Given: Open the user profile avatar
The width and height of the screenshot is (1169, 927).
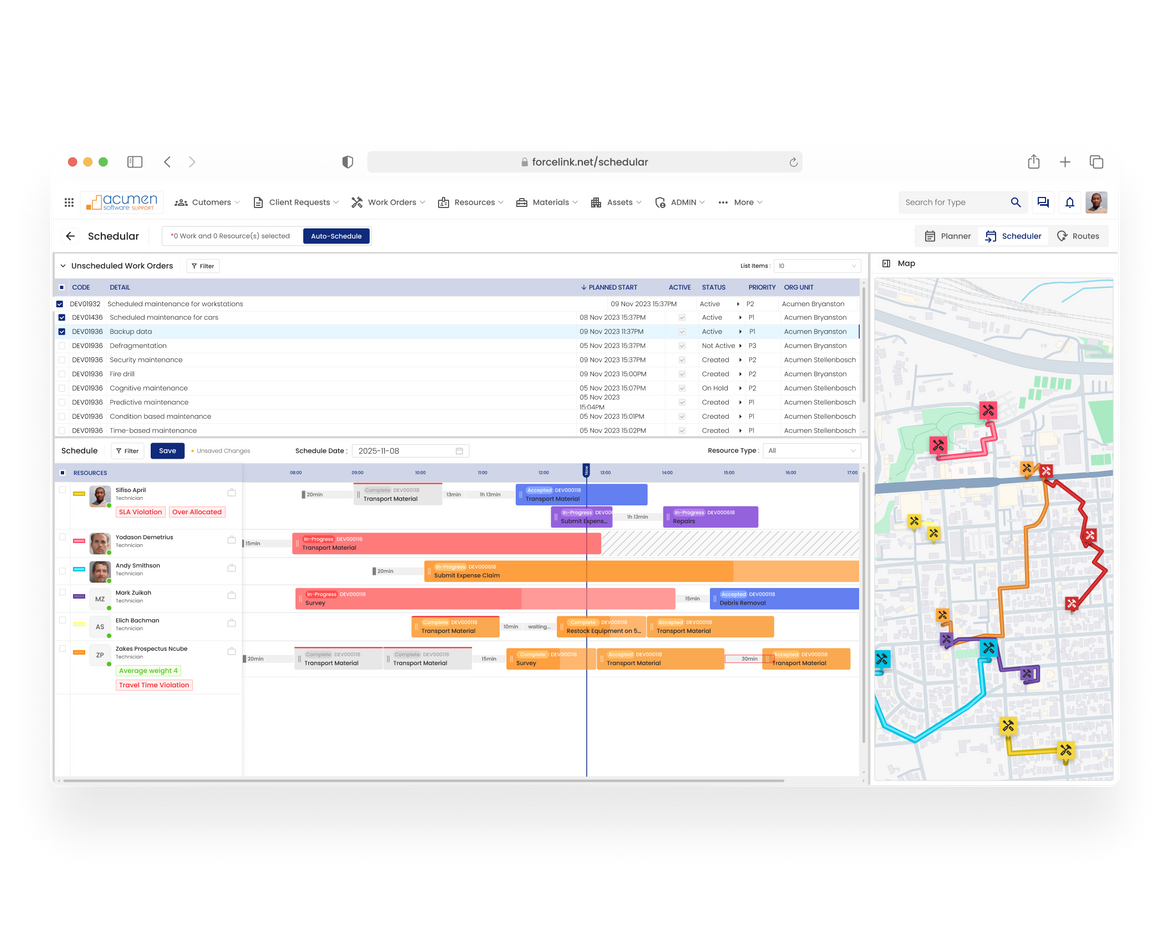Looking at the screenshot, I should pos(1096,202).
